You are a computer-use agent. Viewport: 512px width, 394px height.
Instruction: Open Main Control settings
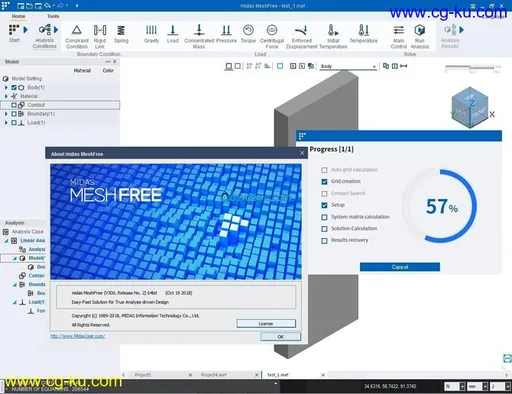click(x=399, y=36)
